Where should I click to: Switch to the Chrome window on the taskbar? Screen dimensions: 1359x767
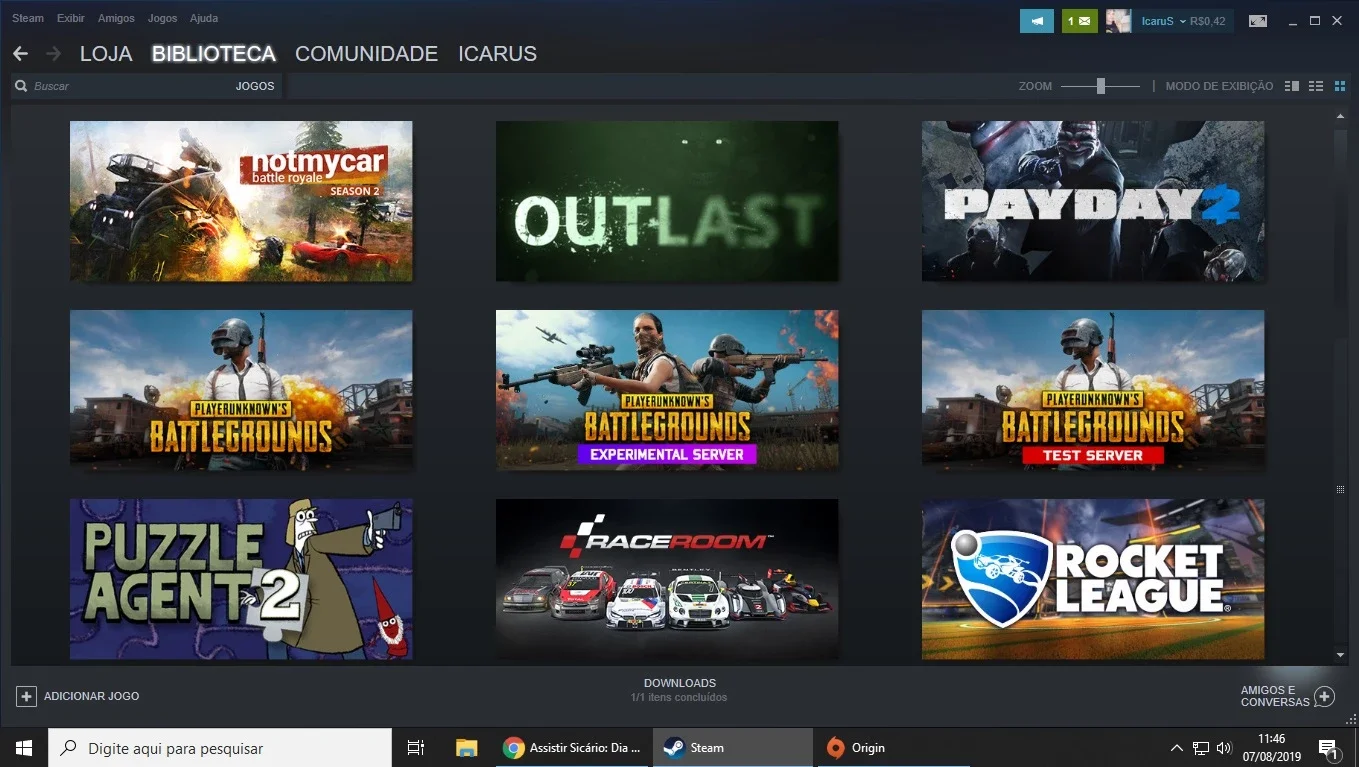[x=573, y=748]
